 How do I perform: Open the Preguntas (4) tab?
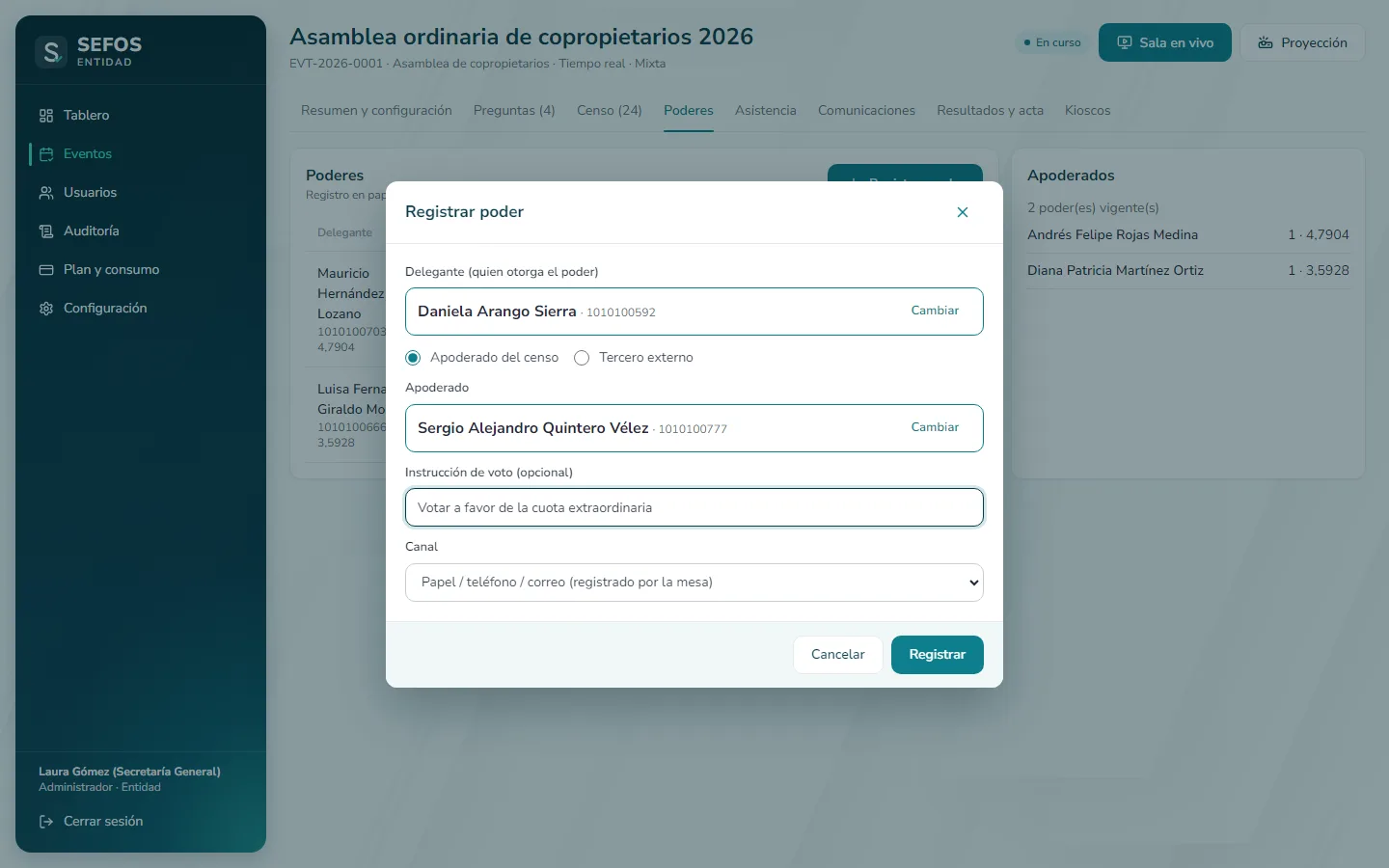[x=514, y=111]
